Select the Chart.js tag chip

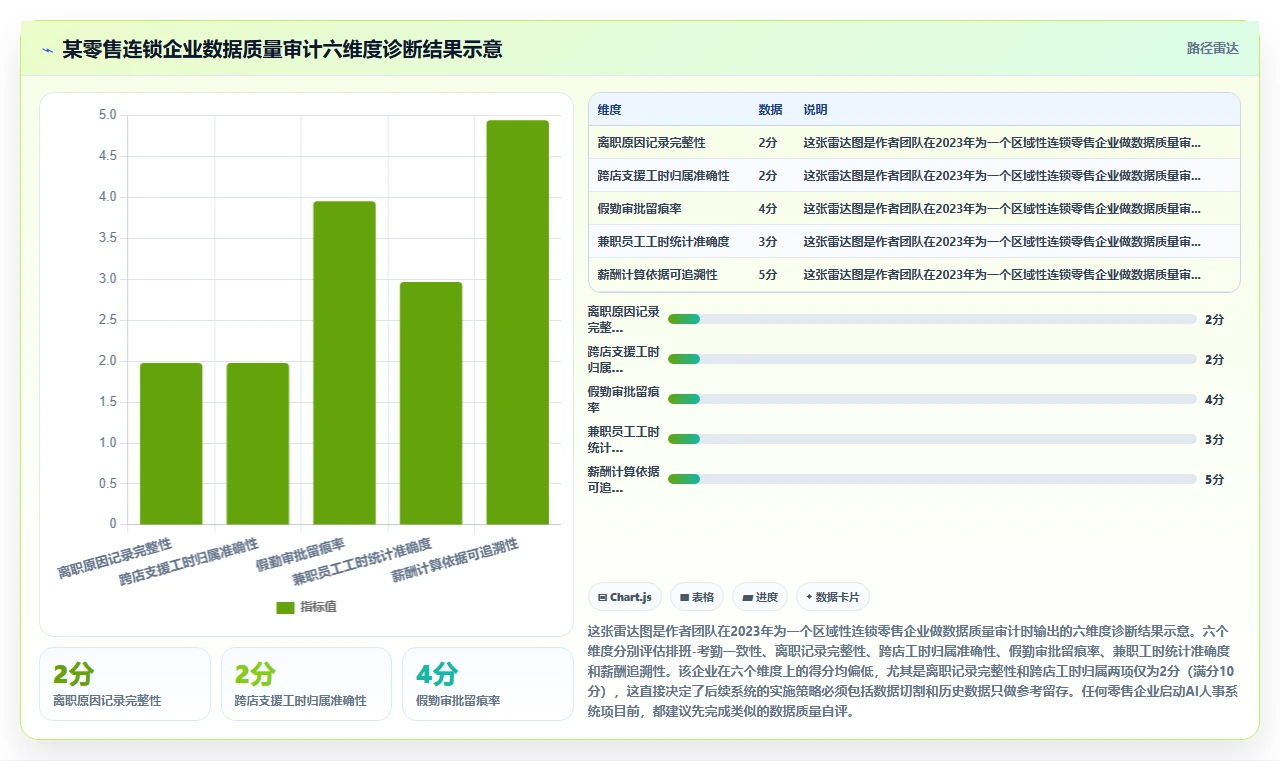point(624,597)
